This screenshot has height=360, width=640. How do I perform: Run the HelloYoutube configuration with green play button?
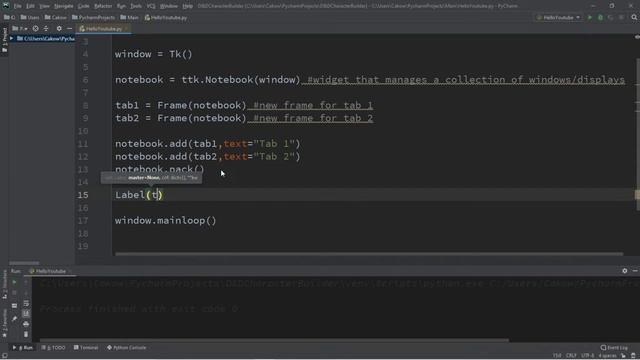point(589,18)
